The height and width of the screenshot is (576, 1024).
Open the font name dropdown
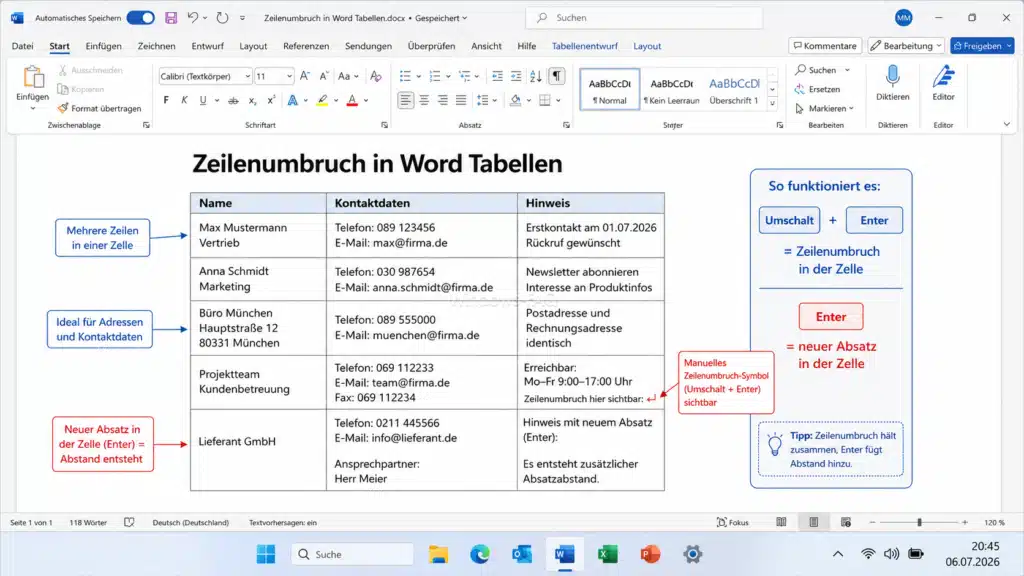coord(248,76)
